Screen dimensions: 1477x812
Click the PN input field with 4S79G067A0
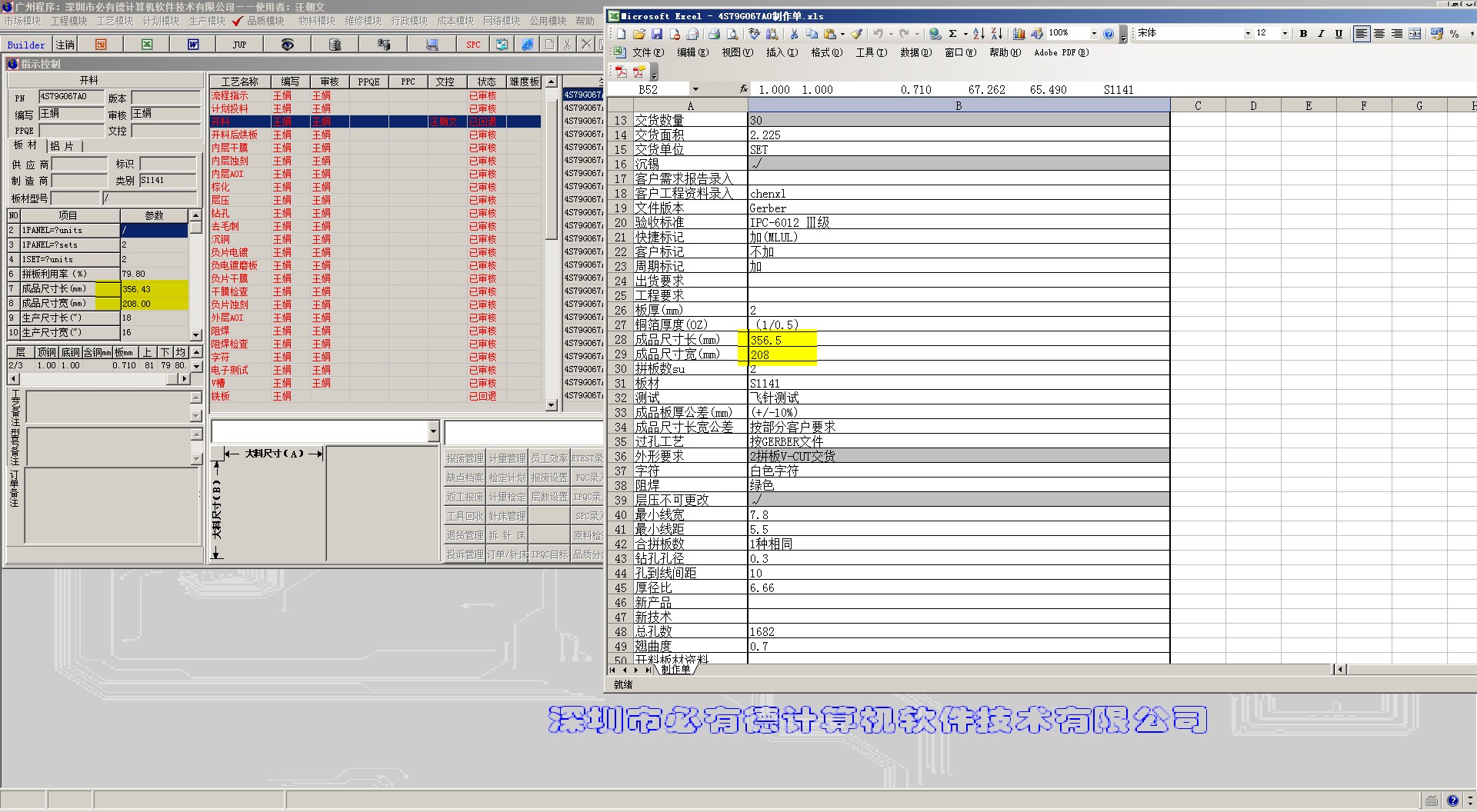point(71,97)
